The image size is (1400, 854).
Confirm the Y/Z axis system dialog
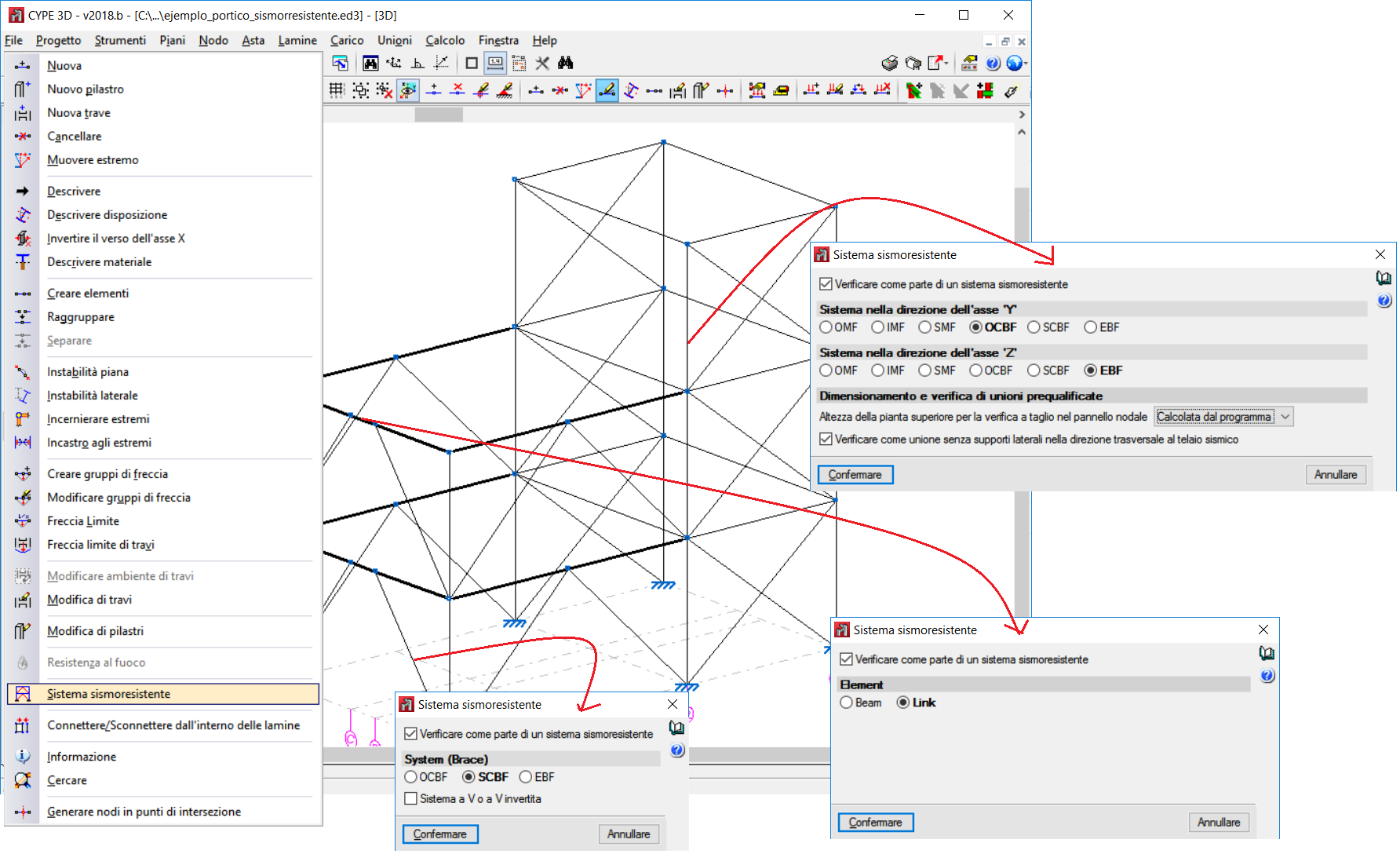coord(855,475)
